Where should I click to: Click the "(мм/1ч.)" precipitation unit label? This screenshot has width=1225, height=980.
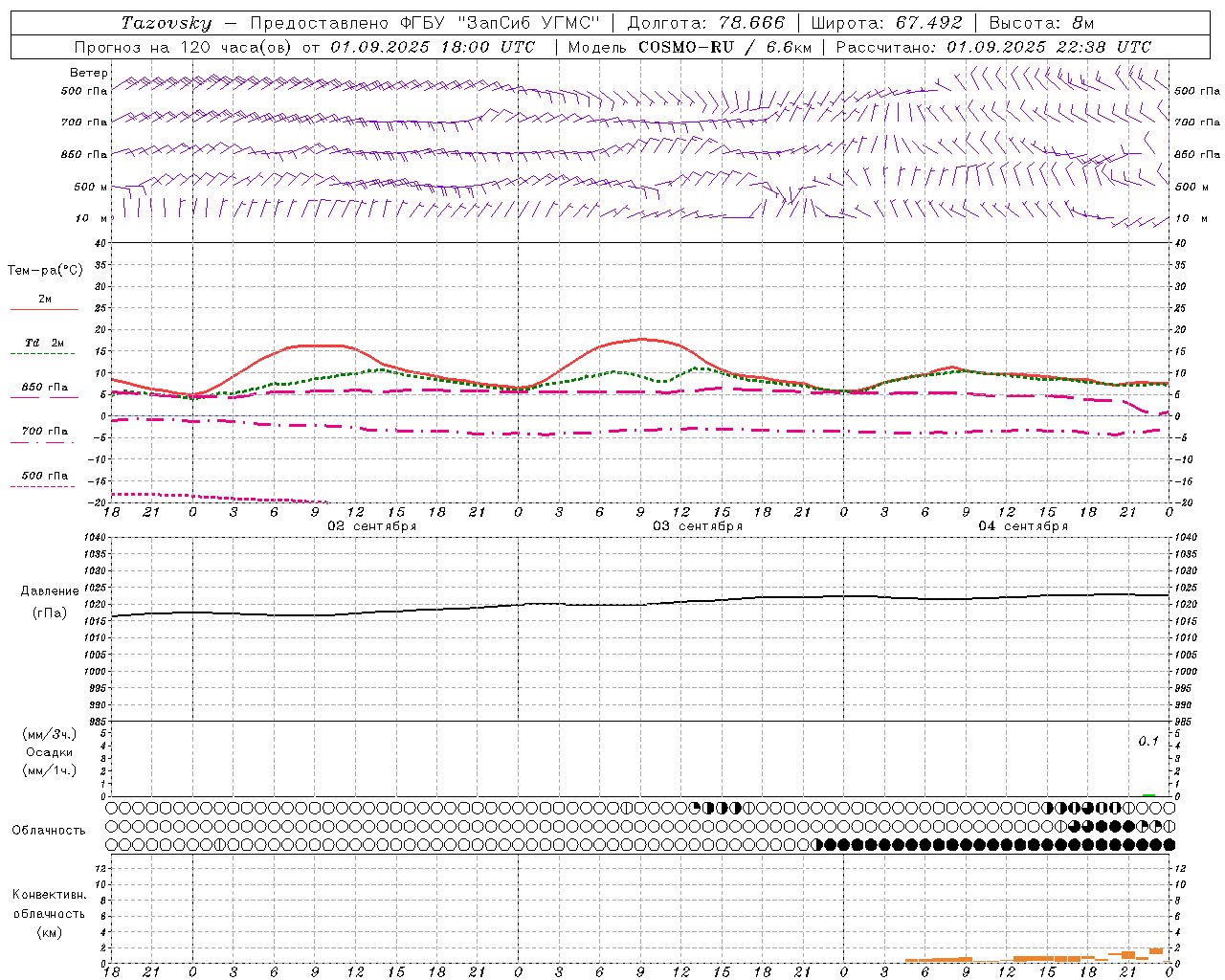tap(50, 770)
